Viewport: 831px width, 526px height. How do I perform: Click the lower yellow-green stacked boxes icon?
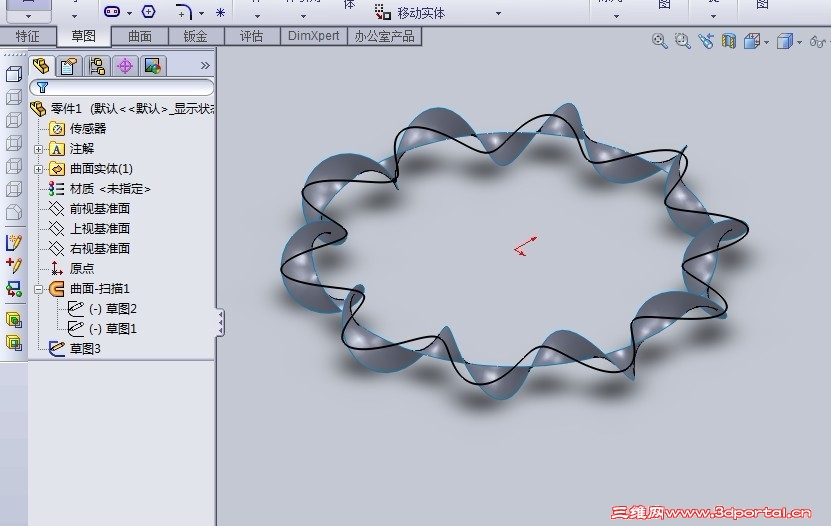click(14, 343)
